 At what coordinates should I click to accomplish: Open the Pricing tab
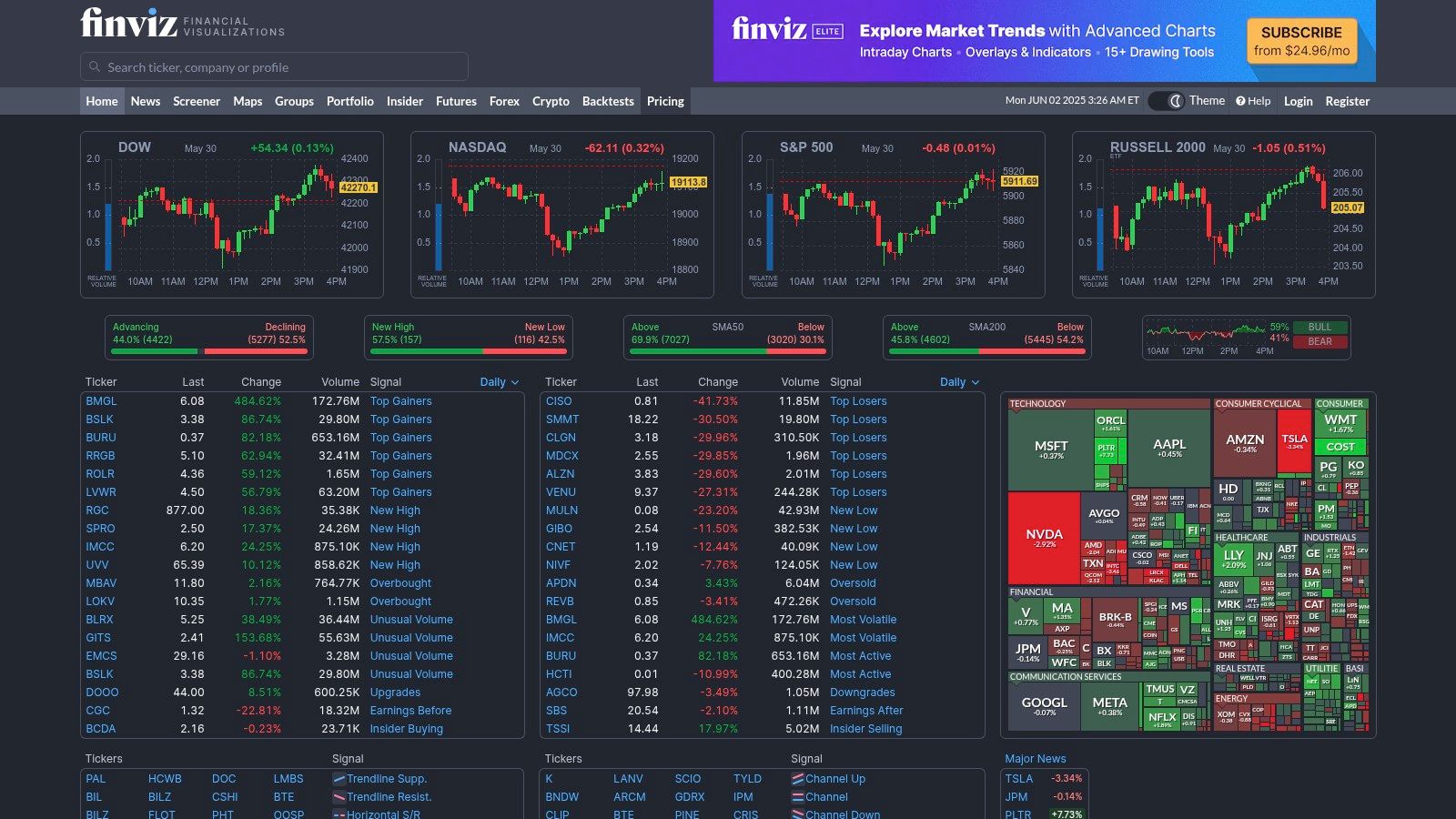tap(665, 101)
